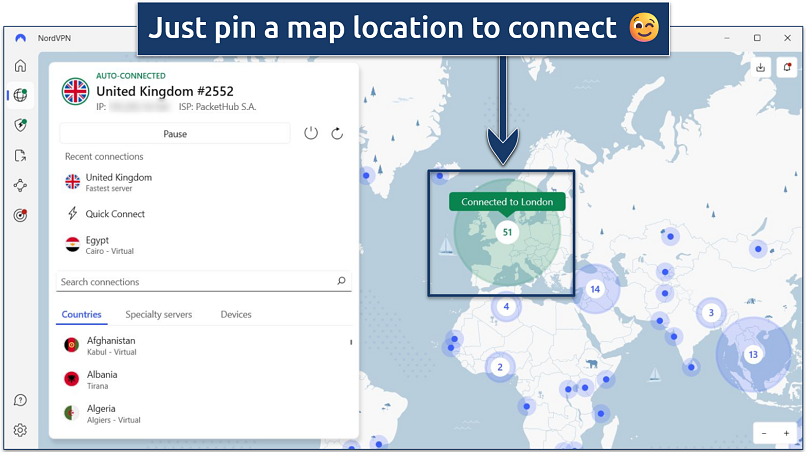Open the help question mark icon

pyautogui.click(x=20, y=401)
